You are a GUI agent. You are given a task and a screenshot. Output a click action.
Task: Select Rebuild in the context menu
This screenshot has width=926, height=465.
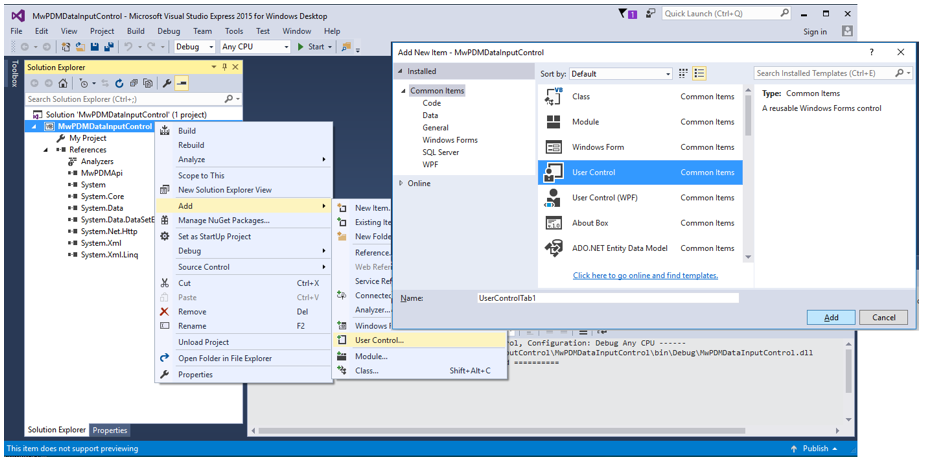(243, 145)
